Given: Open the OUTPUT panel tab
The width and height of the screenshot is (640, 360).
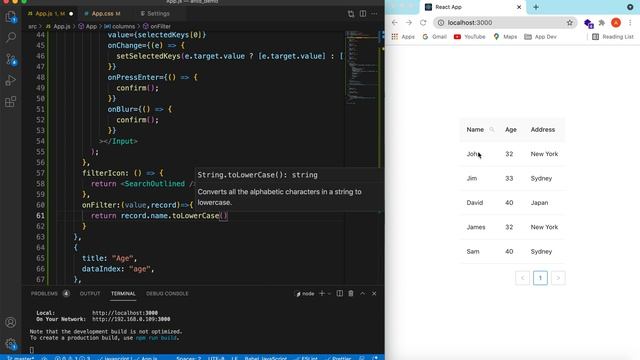Looking at the screenshot, I should pos(90,293).
